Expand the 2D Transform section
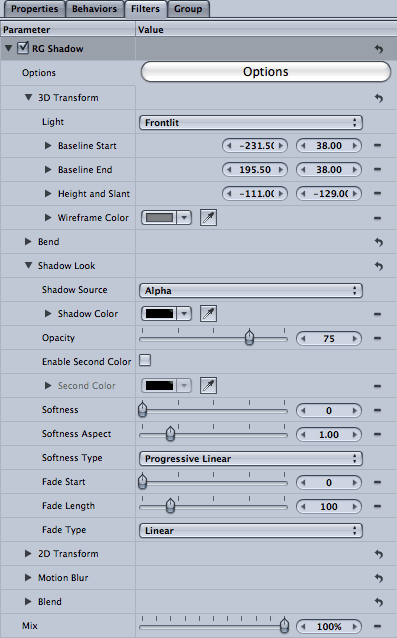The image size is (397, 638). 28,553
